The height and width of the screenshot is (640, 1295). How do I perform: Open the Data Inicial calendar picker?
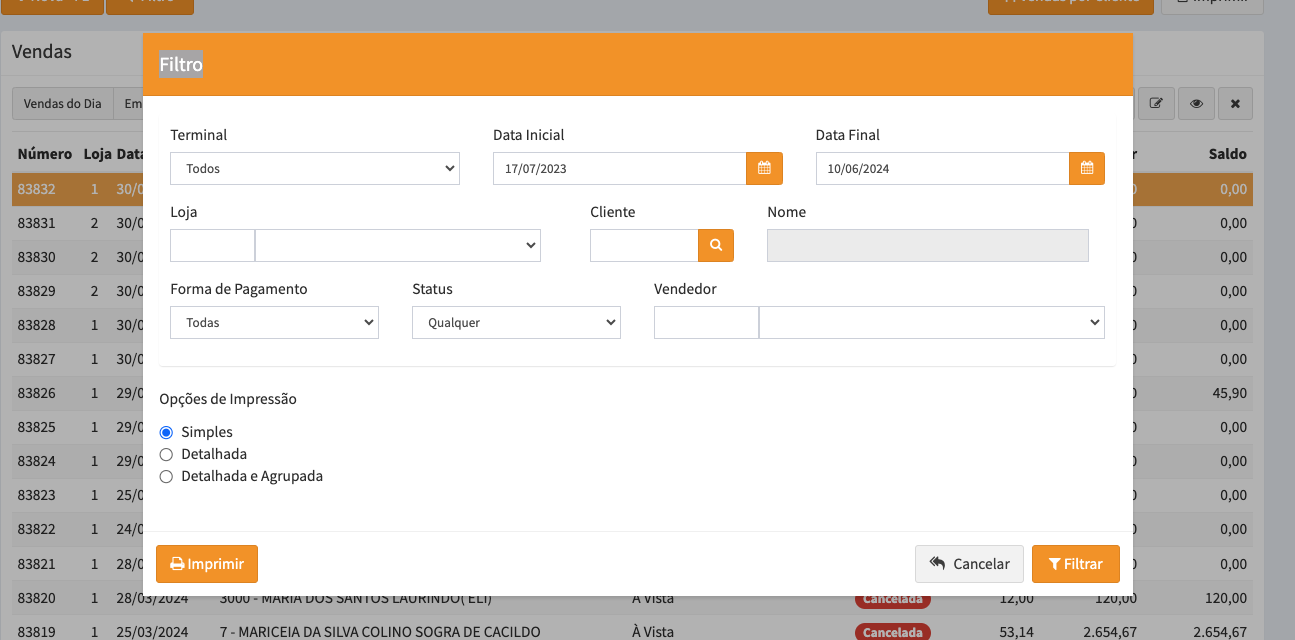tap(764, 169)
